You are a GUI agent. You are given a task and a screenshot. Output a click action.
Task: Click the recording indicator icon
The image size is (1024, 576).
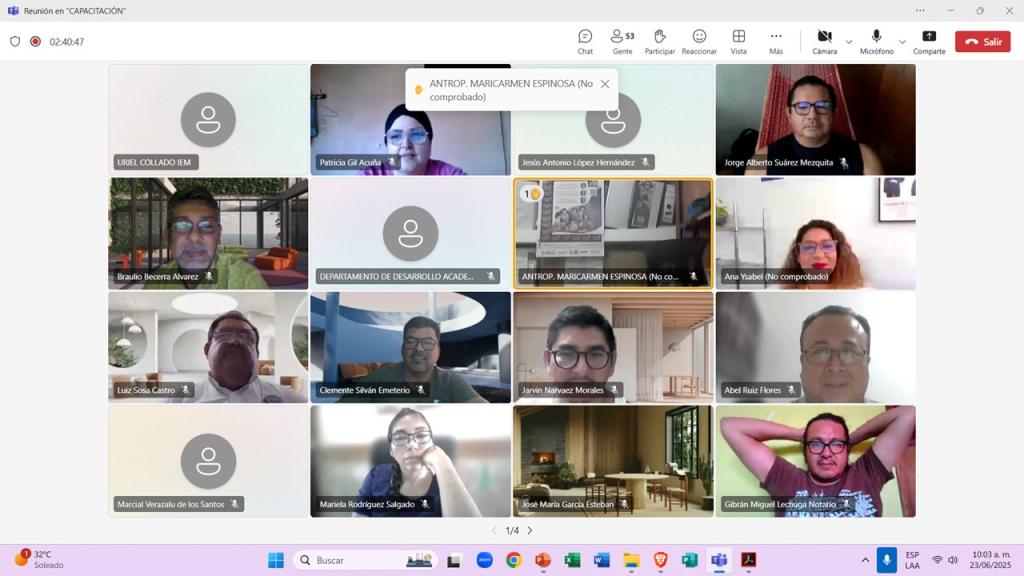(x=35, y=42)
